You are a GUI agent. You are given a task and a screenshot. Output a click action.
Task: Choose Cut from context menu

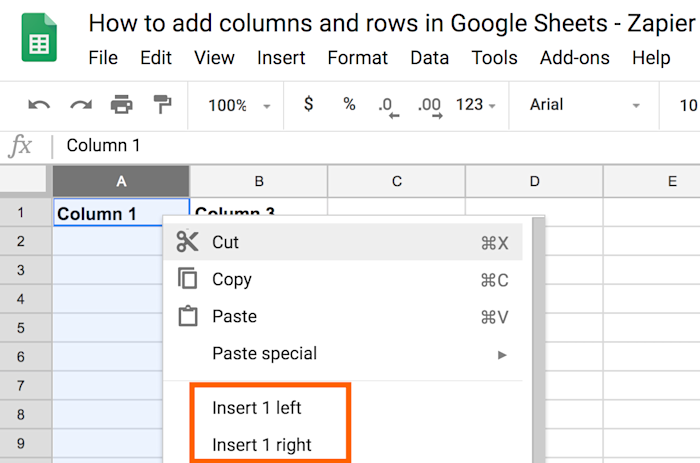(343, 242)
